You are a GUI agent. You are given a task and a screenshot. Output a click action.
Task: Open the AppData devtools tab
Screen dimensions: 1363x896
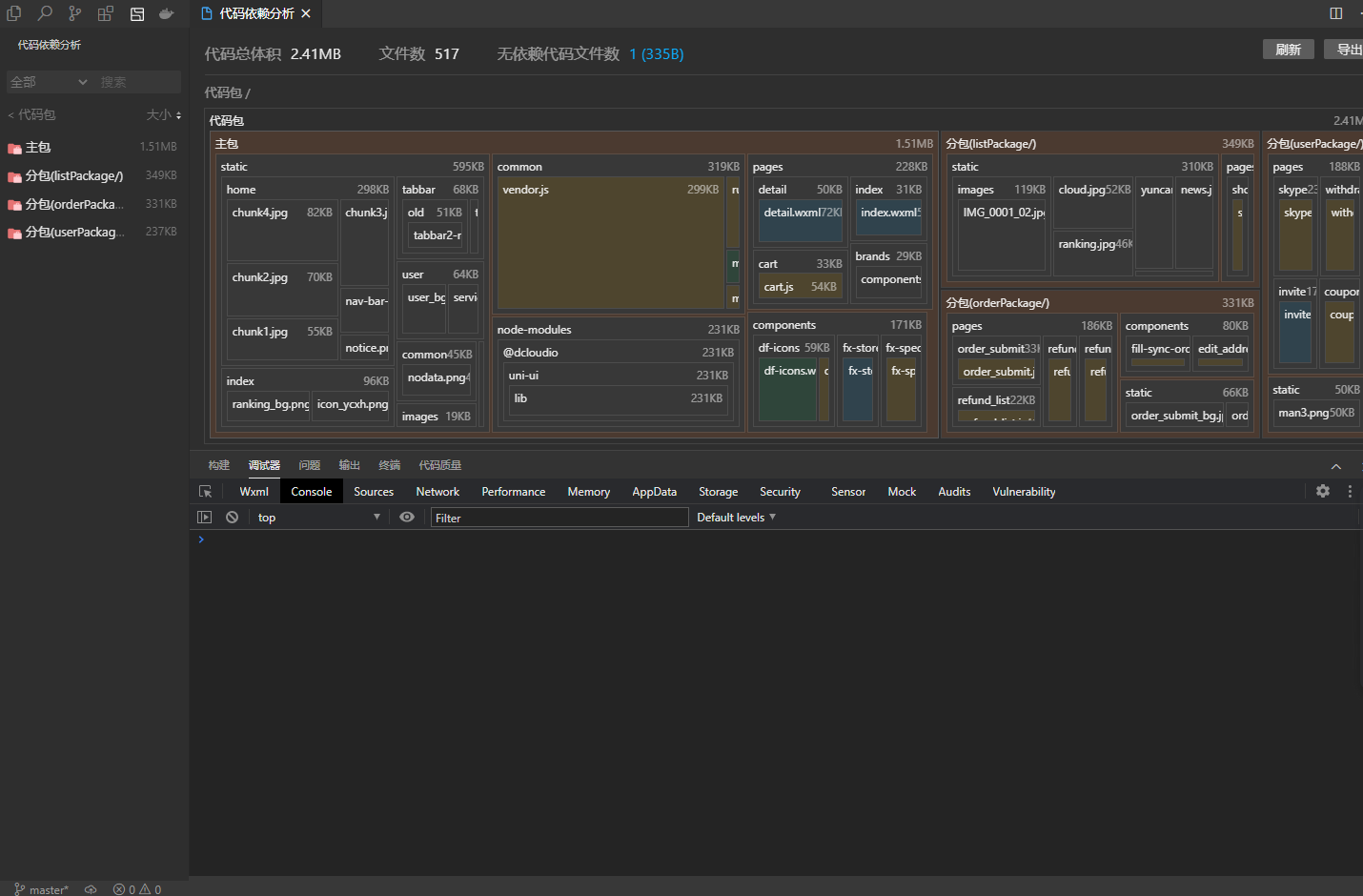[x=654, y=492]
